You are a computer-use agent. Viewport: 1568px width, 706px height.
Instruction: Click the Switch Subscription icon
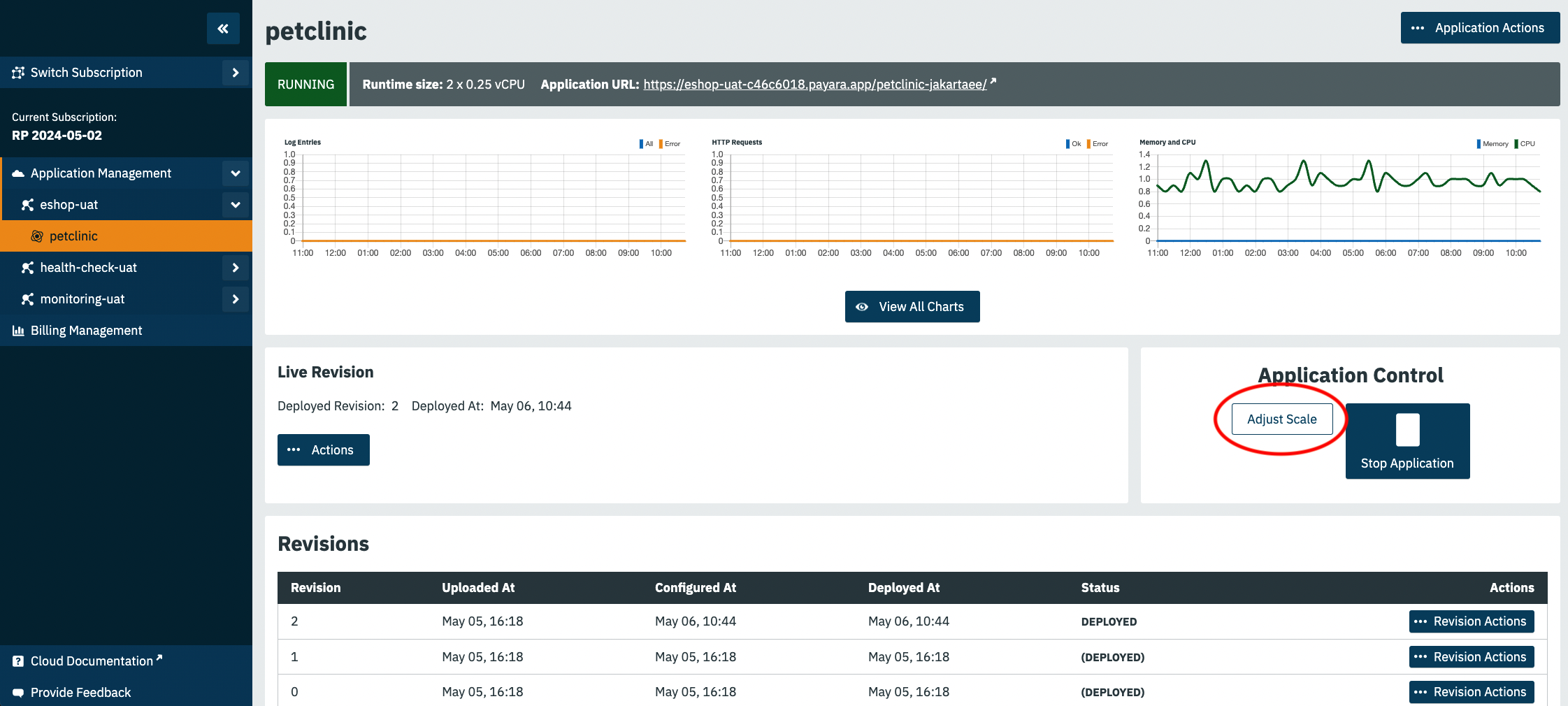[18, 73]
